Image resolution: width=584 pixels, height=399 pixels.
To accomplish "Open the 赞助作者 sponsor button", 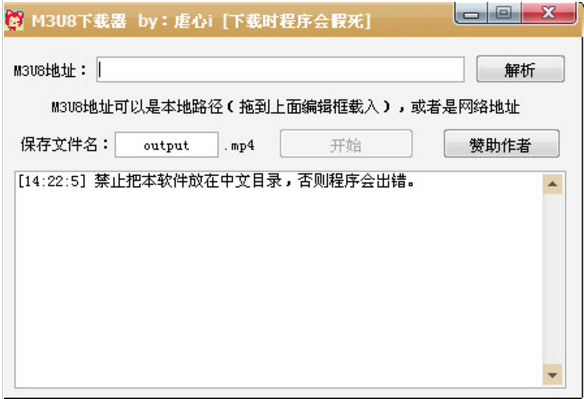I will 501,144.
